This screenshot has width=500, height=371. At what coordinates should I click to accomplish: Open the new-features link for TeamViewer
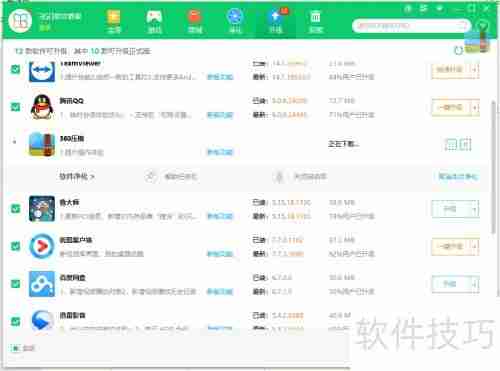click(220, 77)
